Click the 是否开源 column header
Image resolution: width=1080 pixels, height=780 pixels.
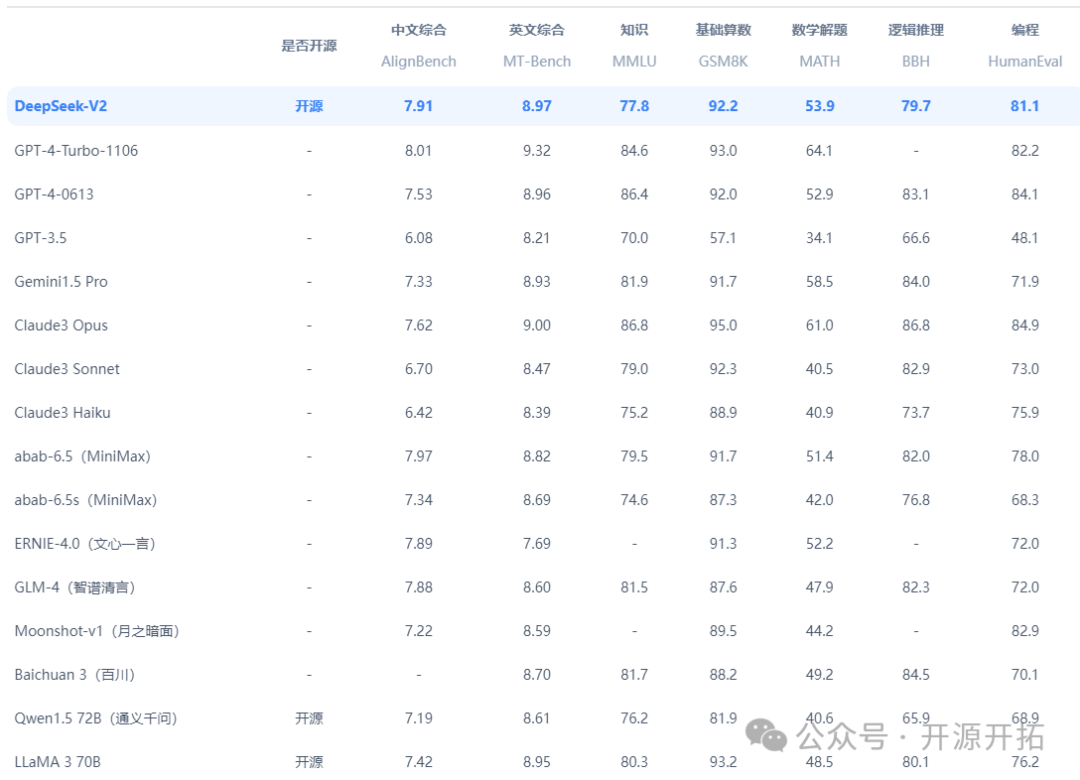click(309, 45)
